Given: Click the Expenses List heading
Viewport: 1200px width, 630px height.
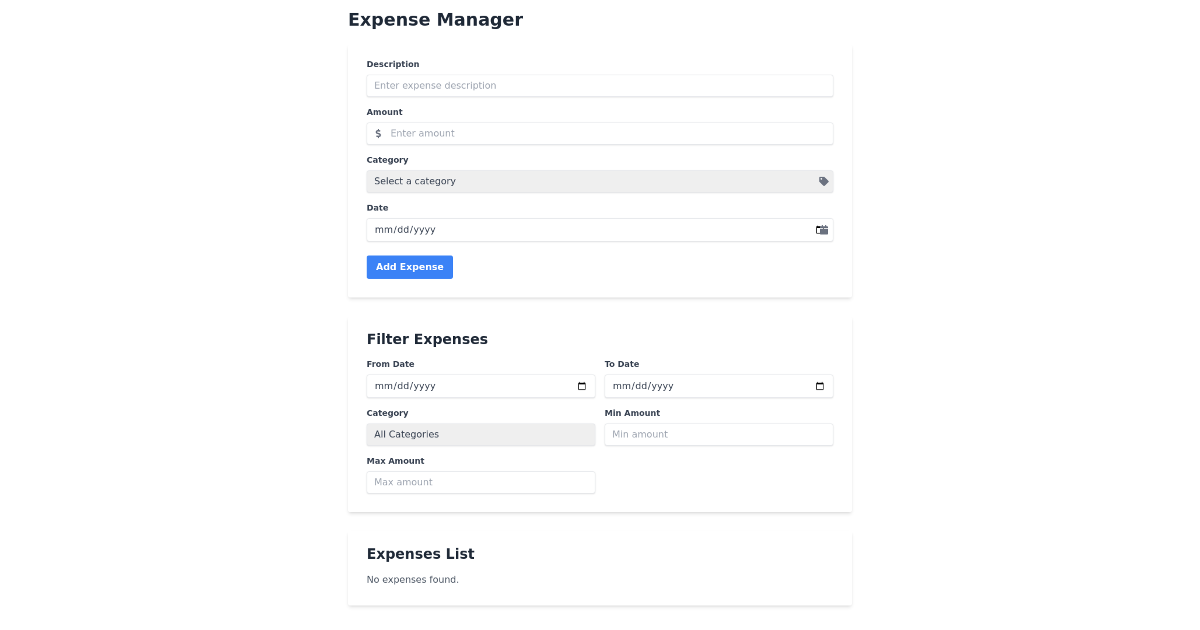Looking at the screenshot, I should [x=420, y=553].
